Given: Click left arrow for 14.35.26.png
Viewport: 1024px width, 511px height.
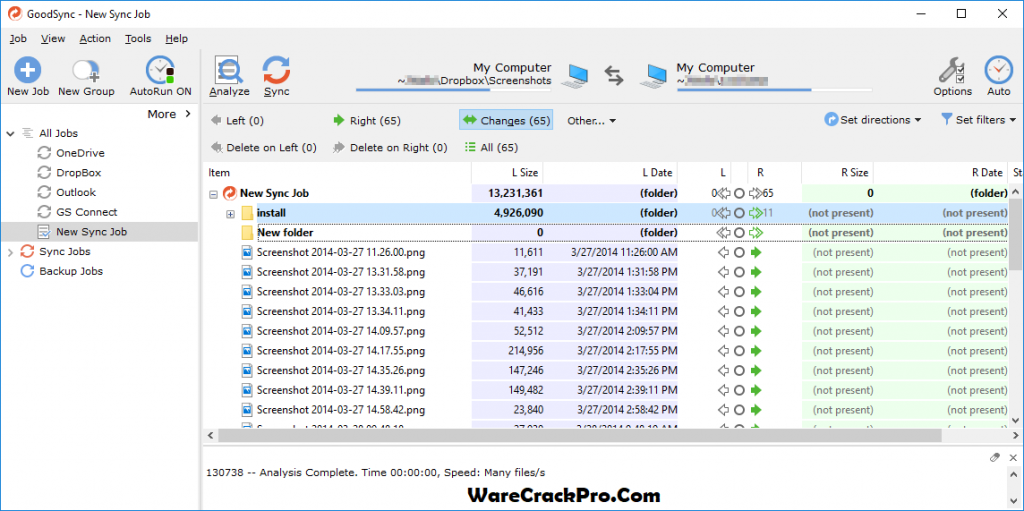Looking at the screenshot, I should [x=723, y=371].
